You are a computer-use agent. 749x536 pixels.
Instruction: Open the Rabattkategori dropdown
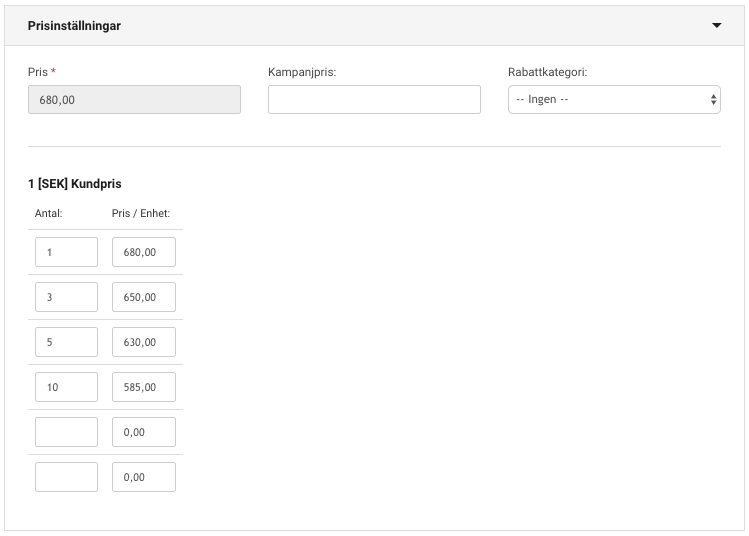pyautogui.click(x=614, y=99)
